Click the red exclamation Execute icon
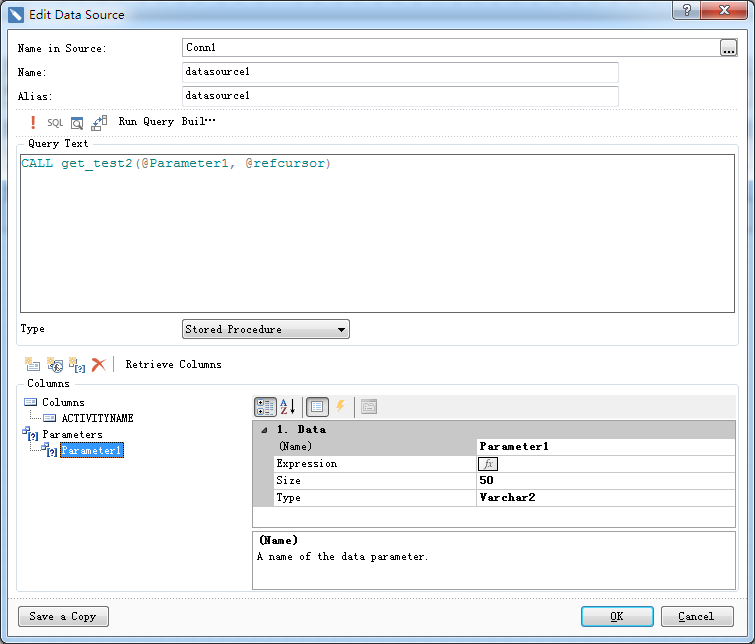 (33, 122)
